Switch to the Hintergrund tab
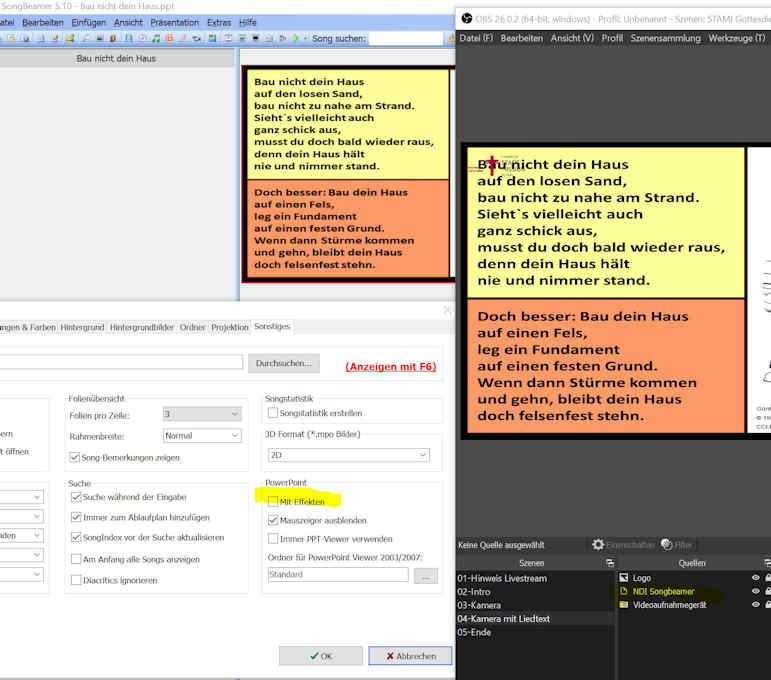 pos(83,327)
